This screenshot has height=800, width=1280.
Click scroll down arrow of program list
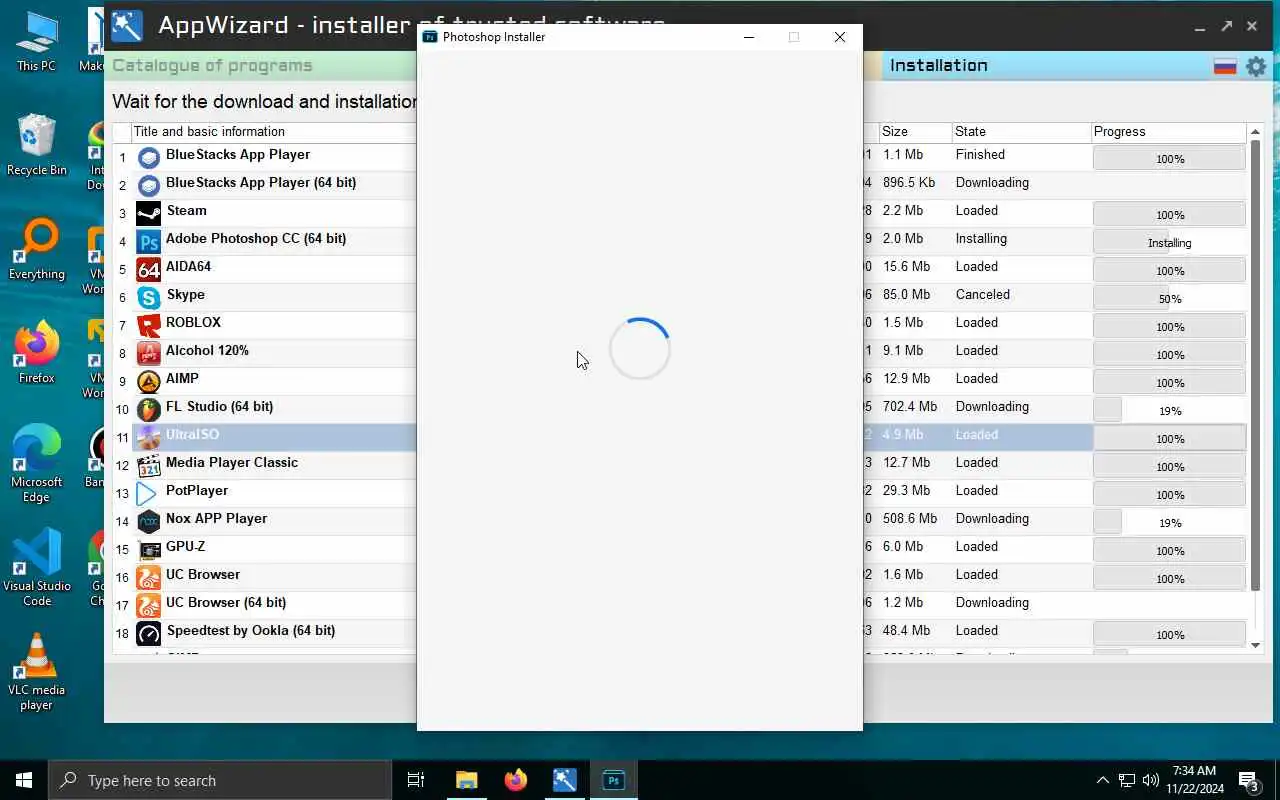(x=1256, y=645)
